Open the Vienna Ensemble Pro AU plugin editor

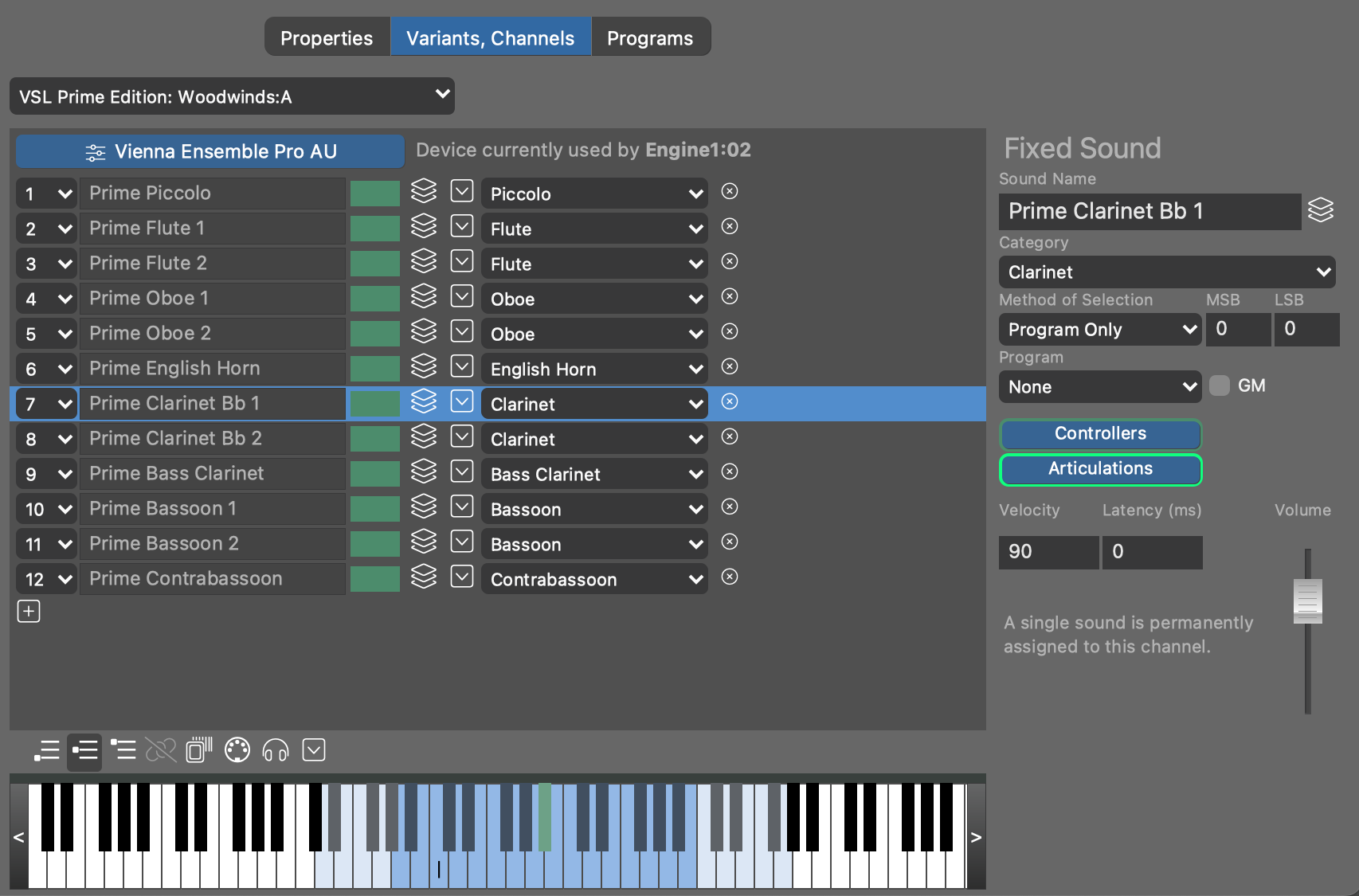coord(210,151)
